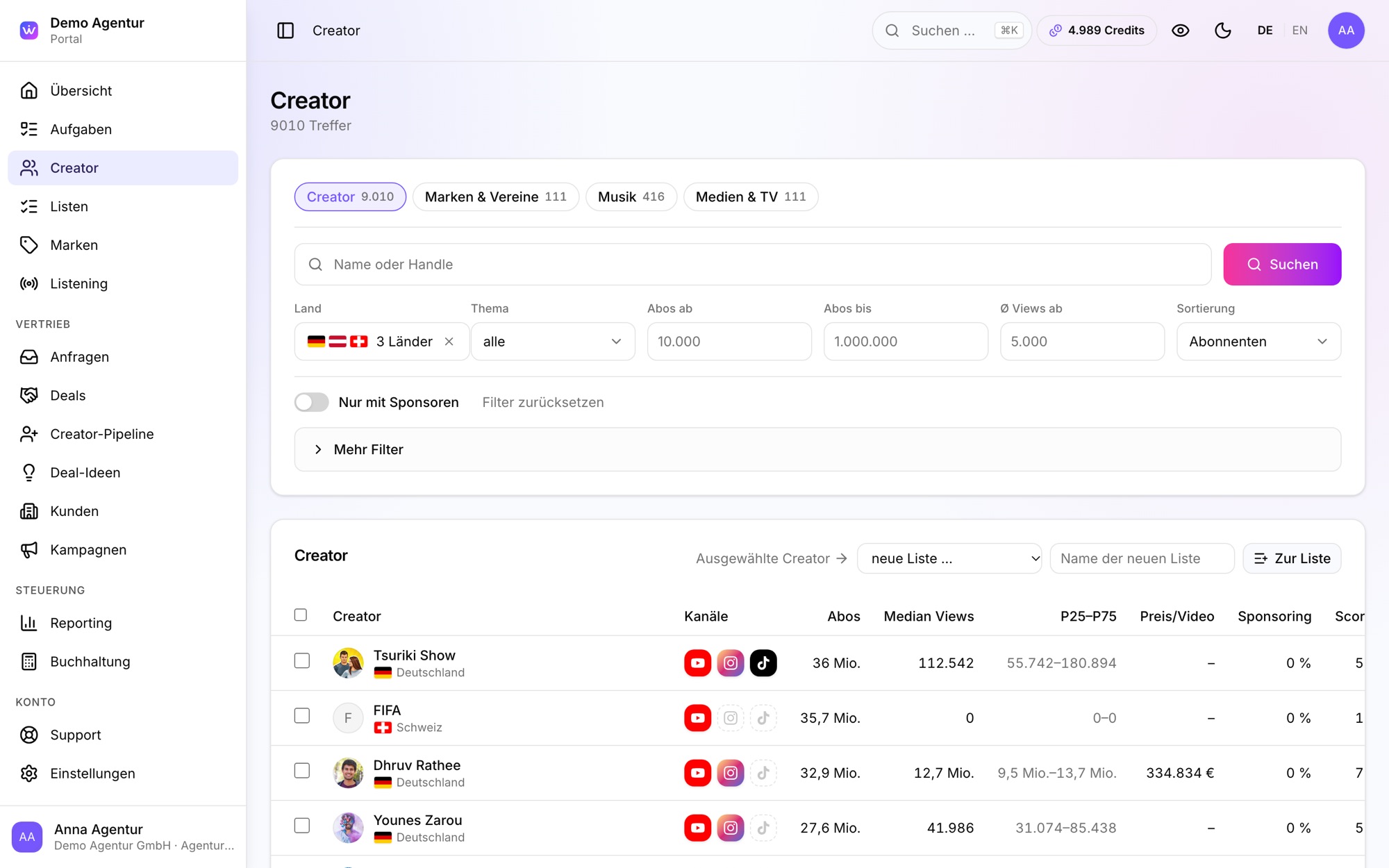Select the Younes Zarou row checkbox
The height and width of the screenshot is (868, 1389).
pyautogui.click(x=301, y=825)
